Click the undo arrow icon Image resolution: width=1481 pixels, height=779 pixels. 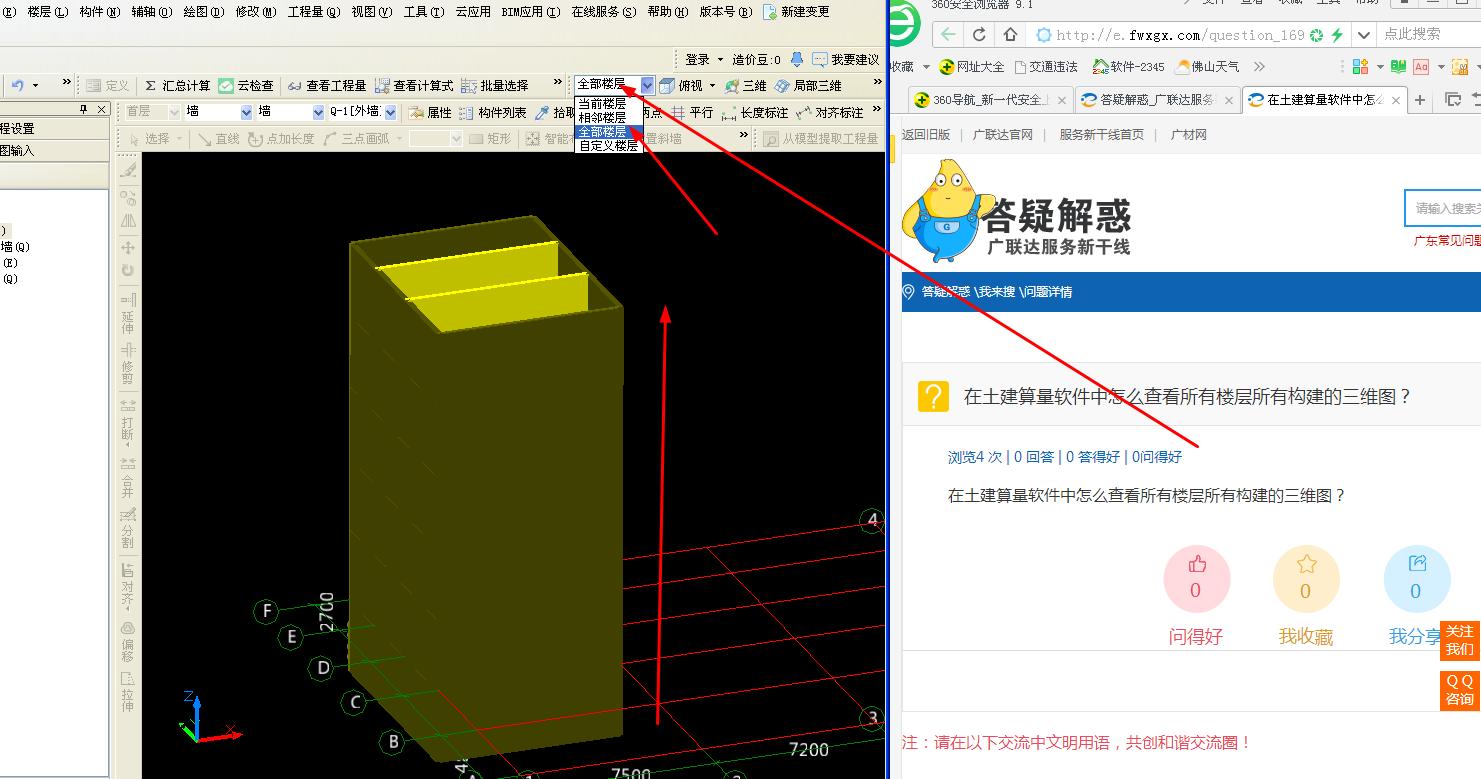[18, 86]
